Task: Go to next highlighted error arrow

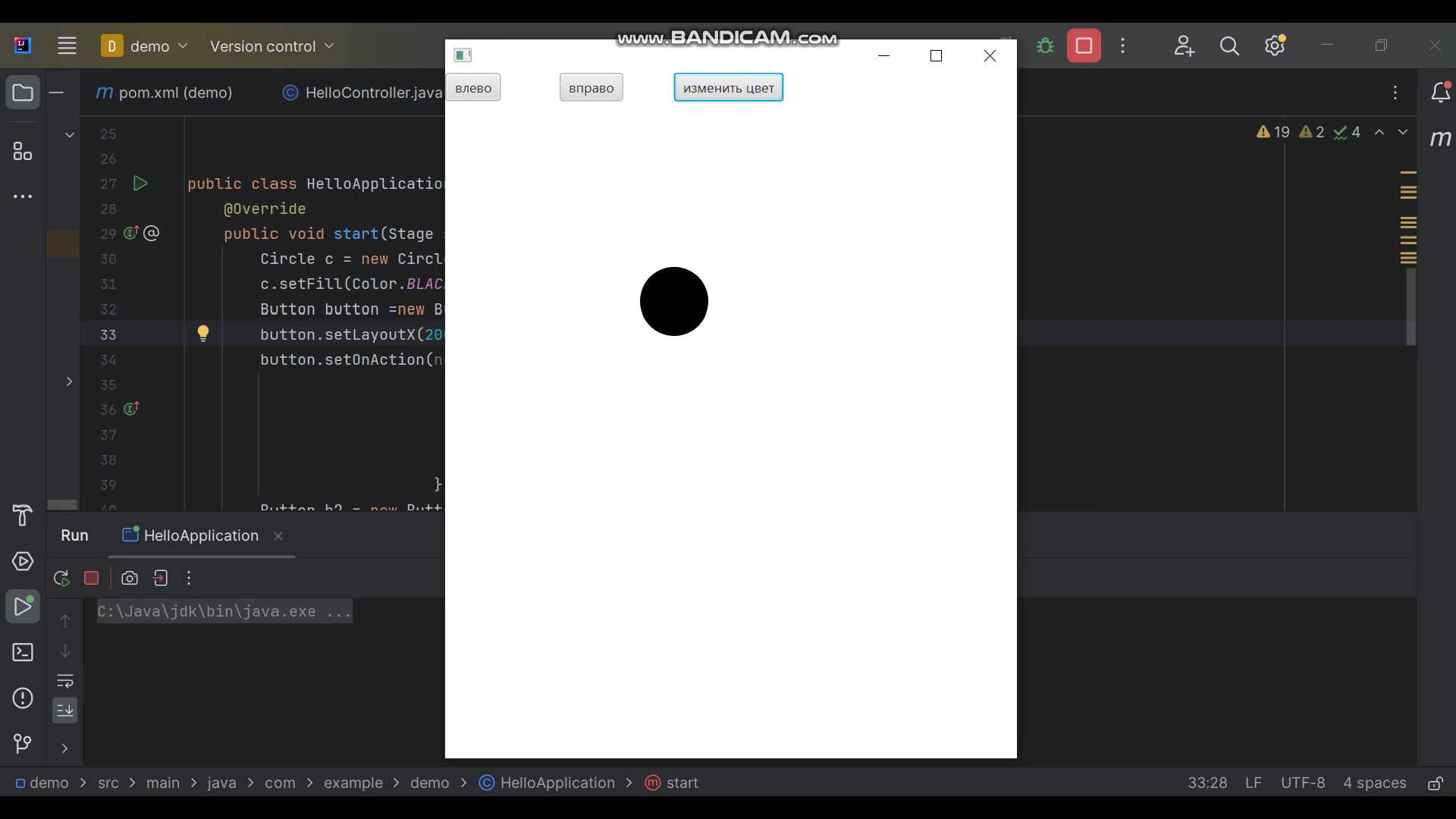Action: tap(1403, 132)
